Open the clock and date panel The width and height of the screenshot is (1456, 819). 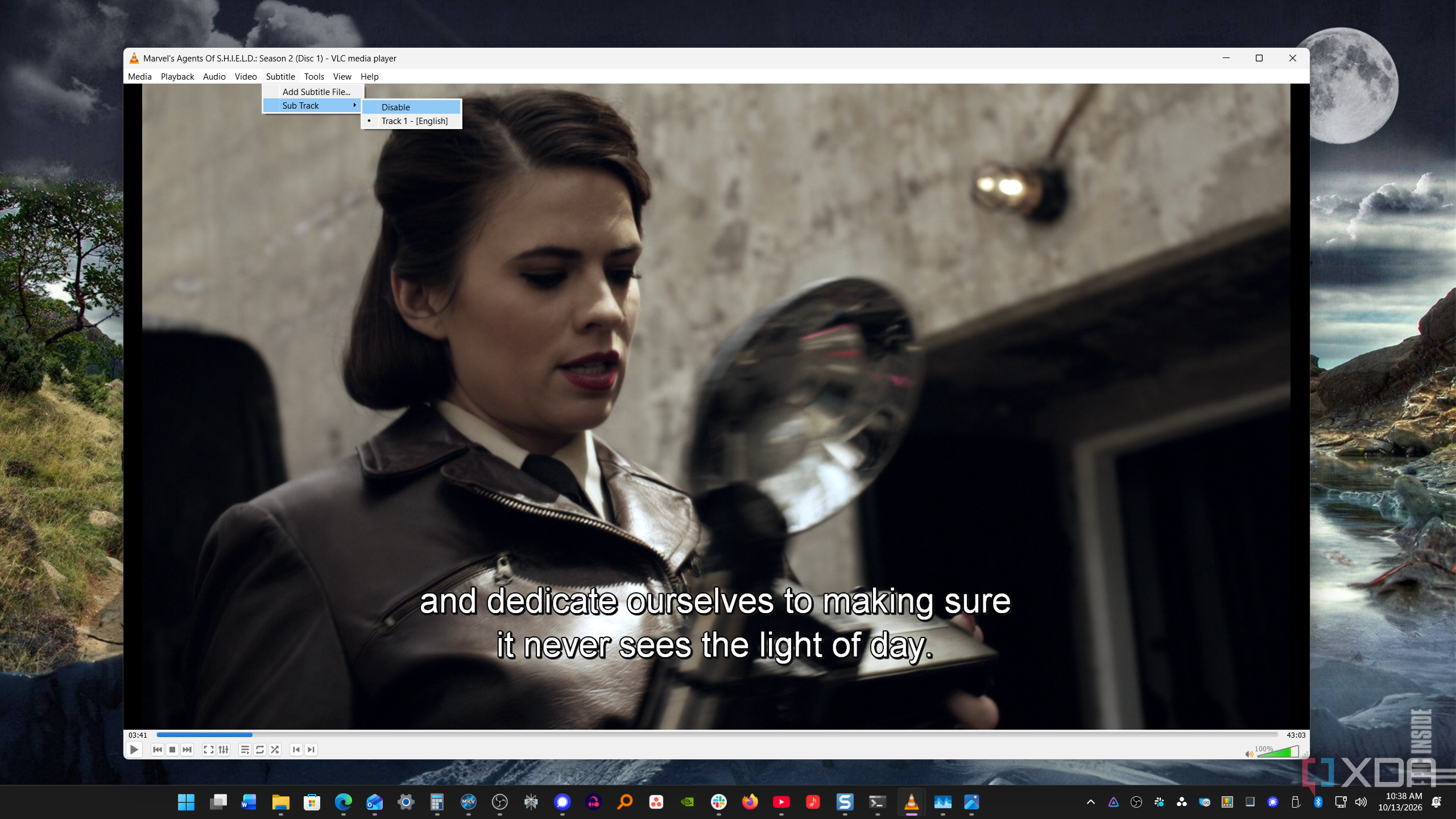point(1400,802)
